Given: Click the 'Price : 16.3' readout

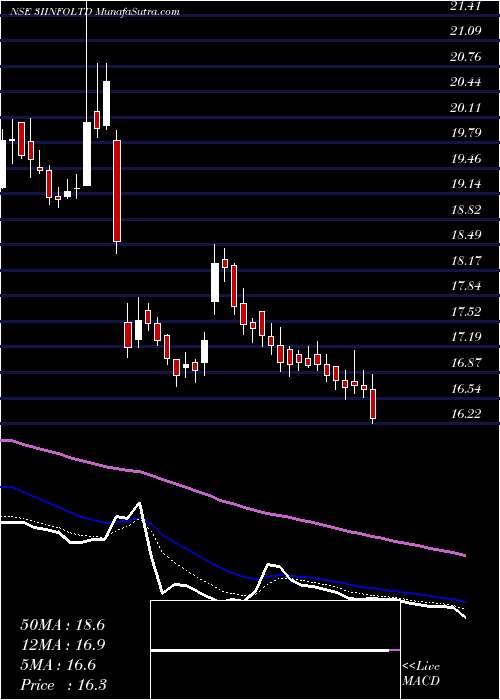Looking at the screenshot, I should 63,685.
